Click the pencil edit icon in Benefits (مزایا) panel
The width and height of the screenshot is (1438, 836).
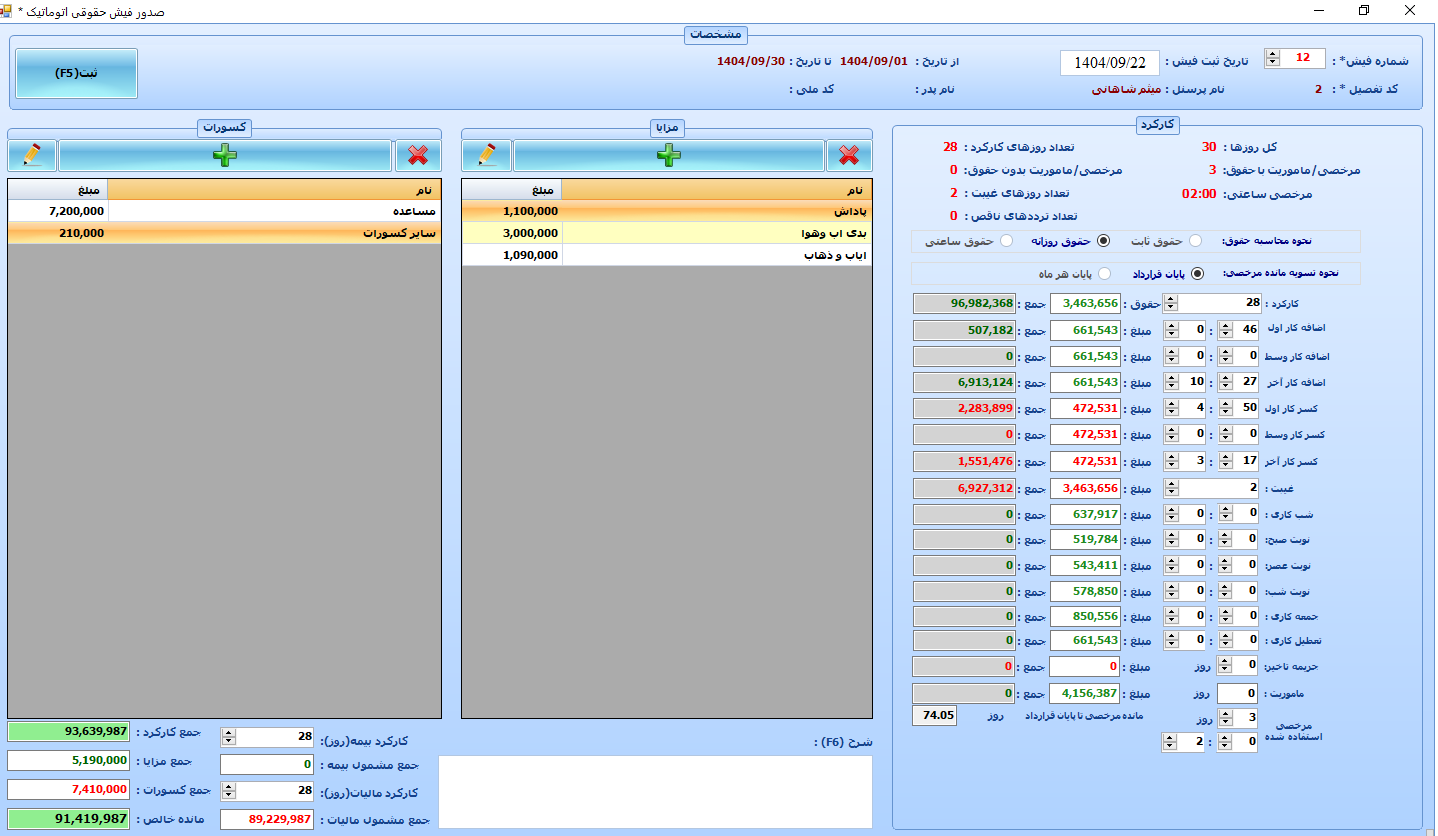[487, 155]
